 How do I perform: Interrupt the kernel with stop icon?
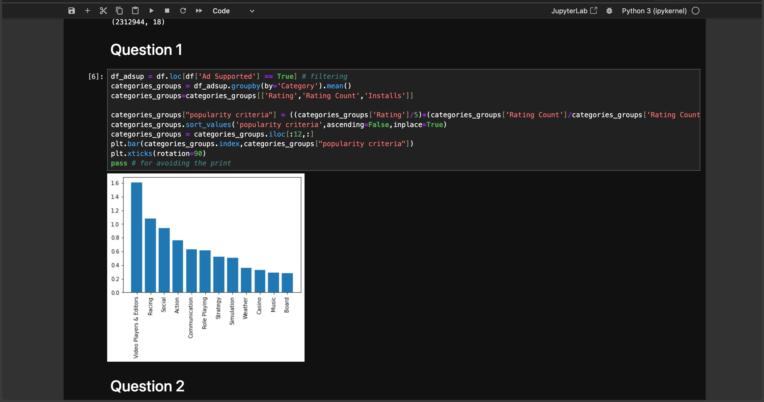coord(166,10)
